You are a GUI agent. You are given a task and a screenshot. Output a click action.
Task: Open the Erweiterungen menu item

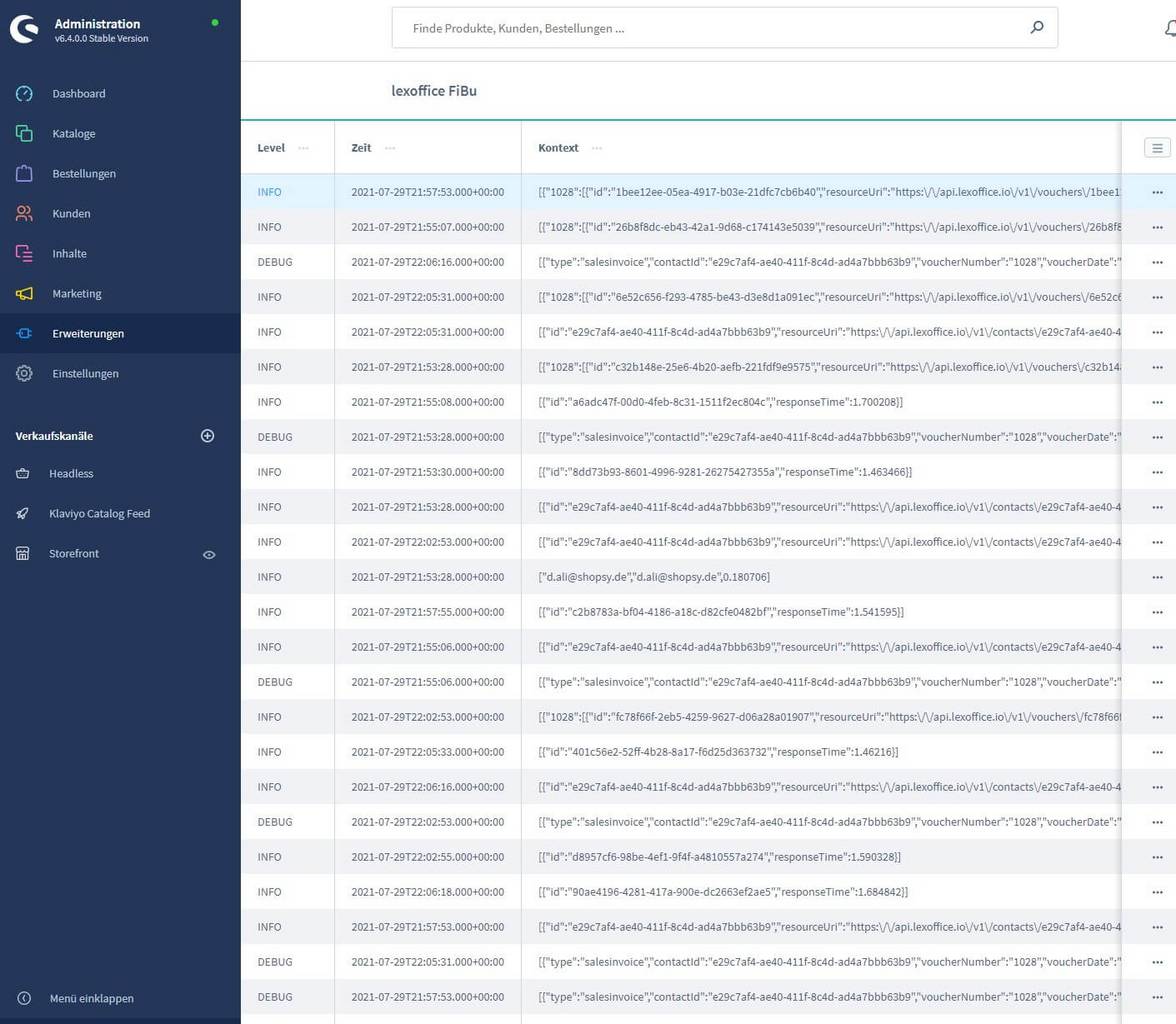click(x=88, y=334)
